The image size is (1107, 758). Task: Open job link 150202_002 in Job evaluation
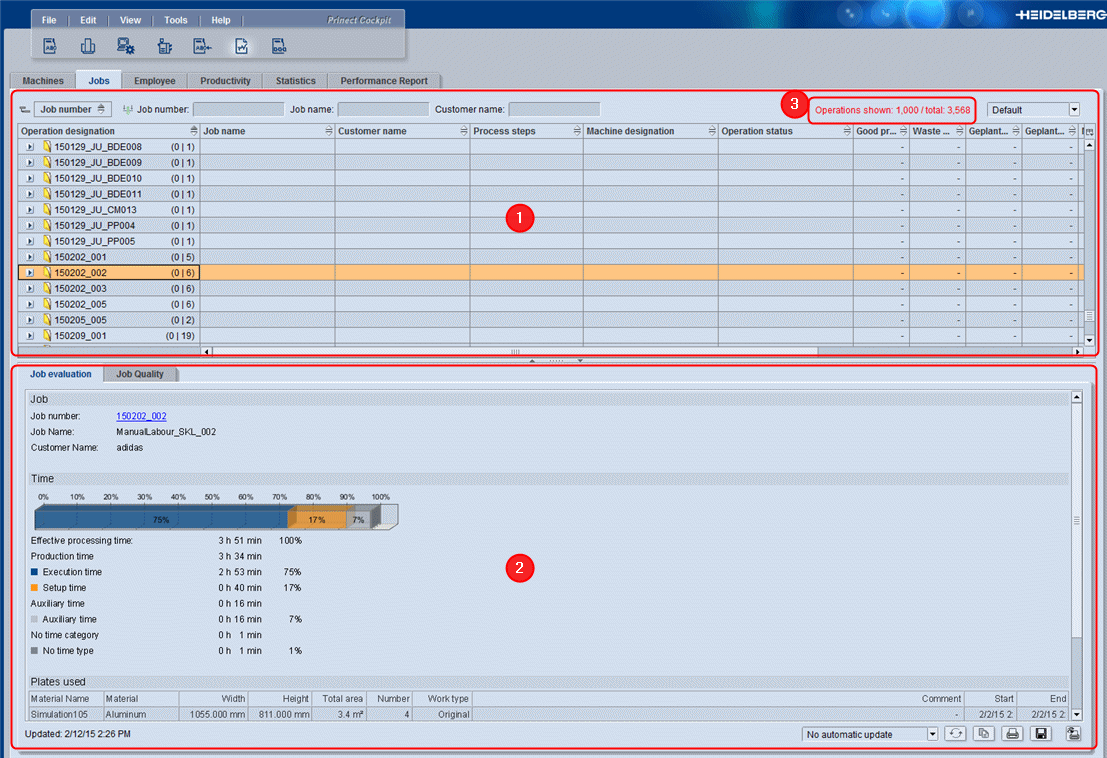(x=141, y=416)
